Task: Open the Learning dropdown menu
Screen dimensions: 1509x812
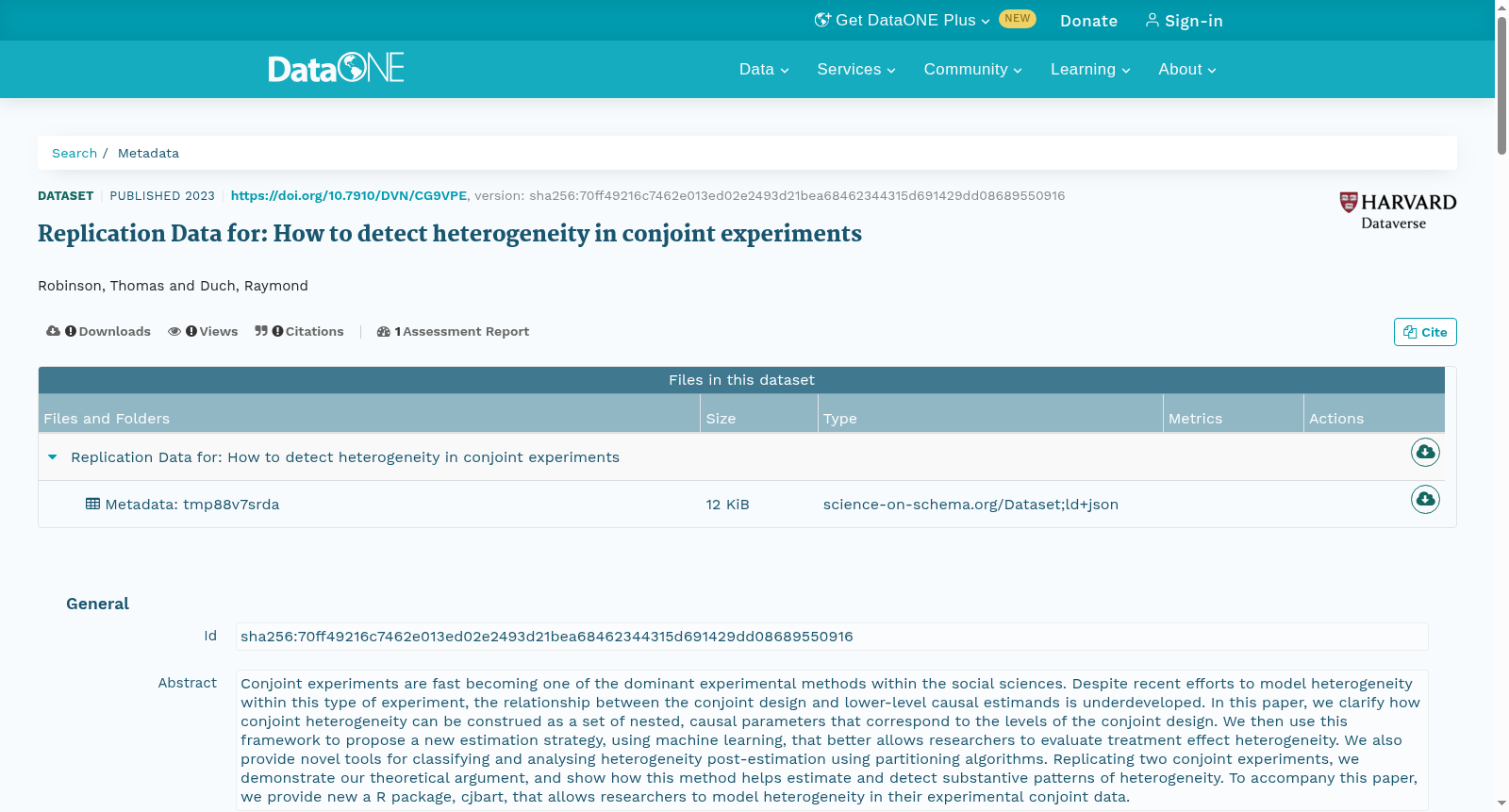Action: (x=1090, y=69)
